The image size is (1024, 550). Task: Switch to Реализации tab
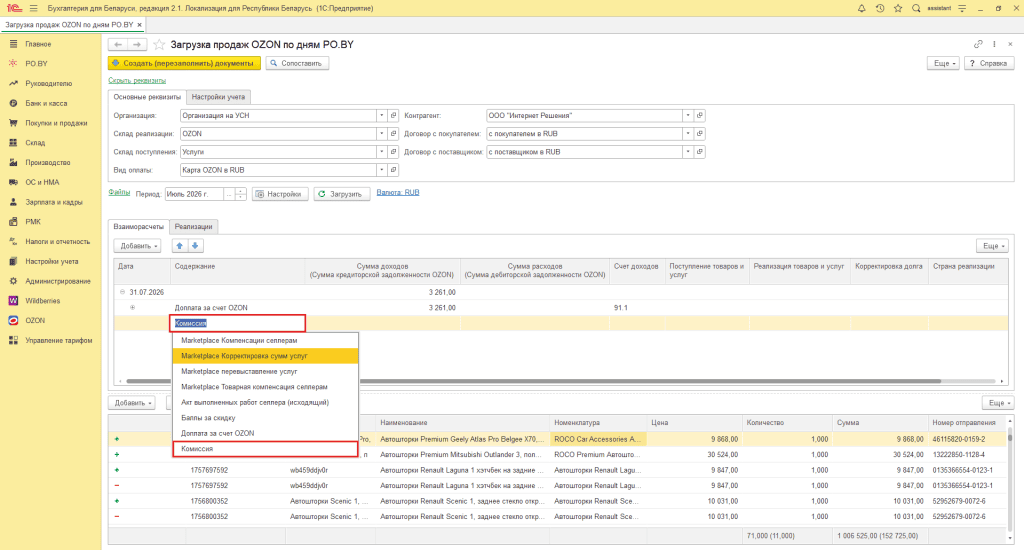point(193,227)
